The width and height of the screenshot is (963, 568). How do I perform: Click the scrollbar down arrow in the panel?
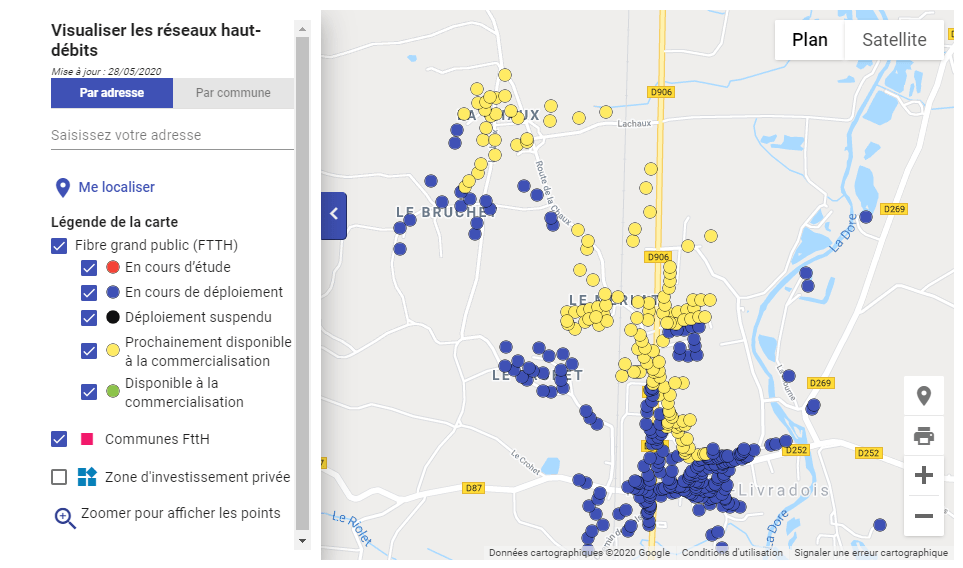pos(302,540)
